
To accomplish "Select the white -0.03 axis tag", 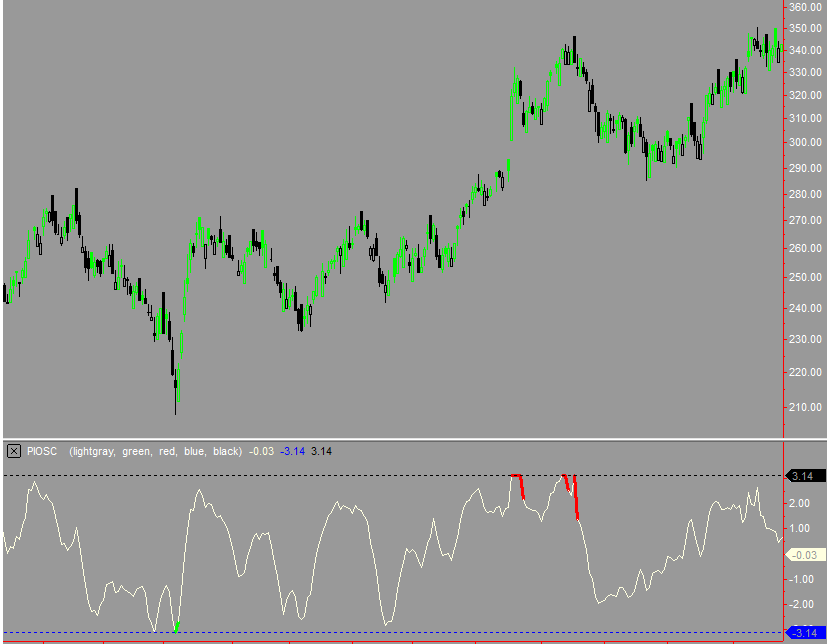I will (803, 553).
